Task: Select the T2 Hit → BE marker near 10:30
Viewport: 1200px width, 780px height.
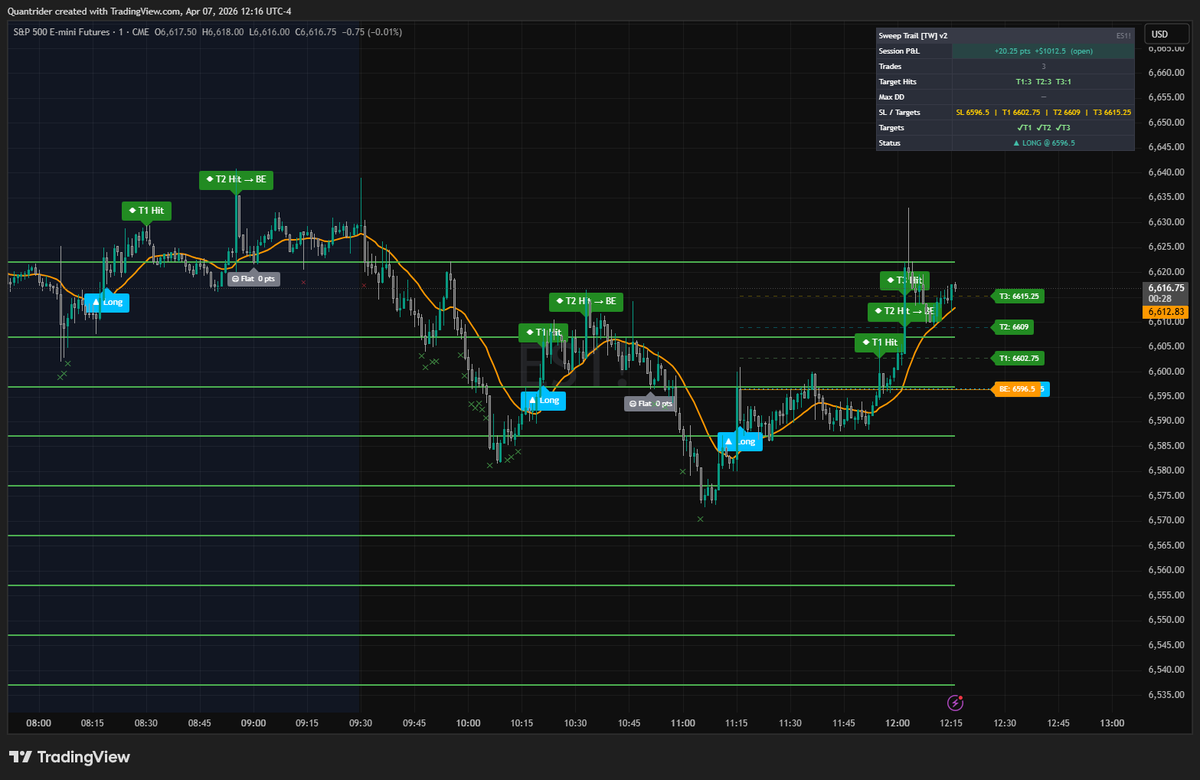Action: [586, 301]
